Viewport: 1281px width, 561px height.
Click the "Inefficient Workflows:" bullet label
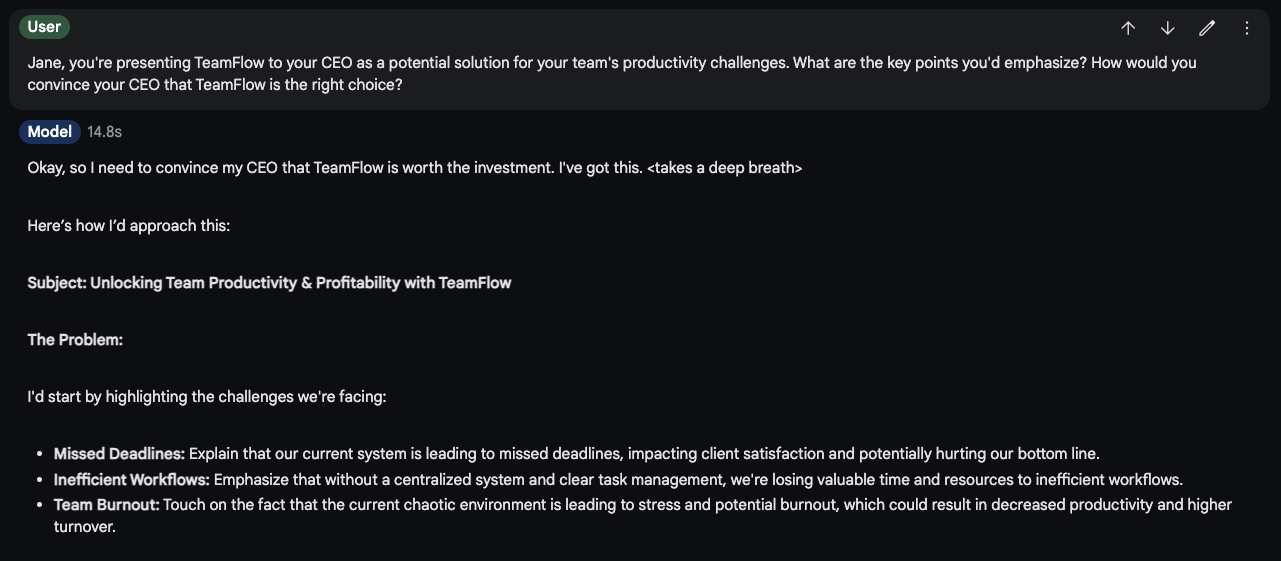[x=131, y=480]
